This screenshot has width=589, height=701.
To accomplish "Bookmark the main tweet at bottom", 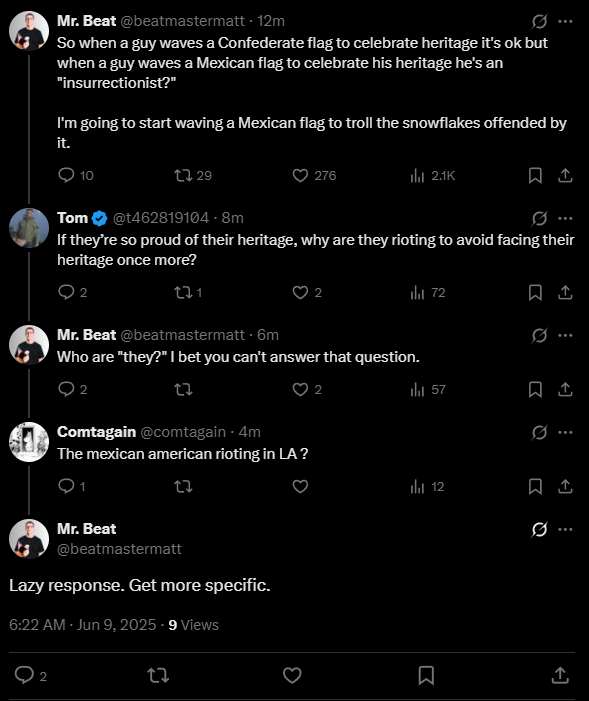I will (426, 675).
